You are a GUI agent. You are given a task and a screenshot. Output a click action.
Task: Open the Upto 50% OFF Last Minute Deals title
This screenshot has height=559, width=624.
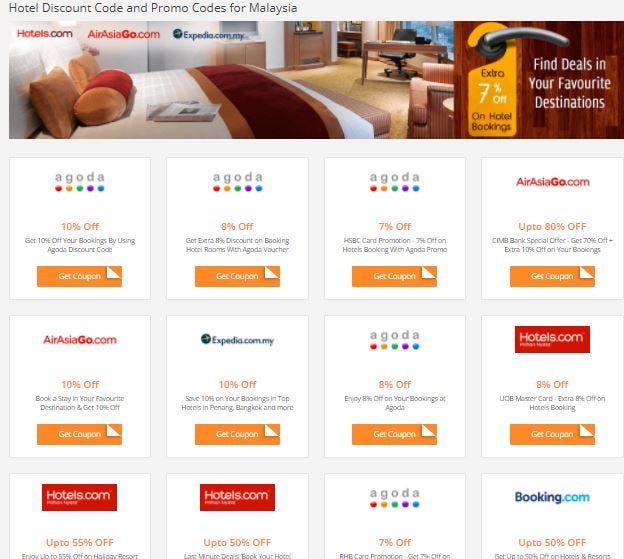(237, 542)
